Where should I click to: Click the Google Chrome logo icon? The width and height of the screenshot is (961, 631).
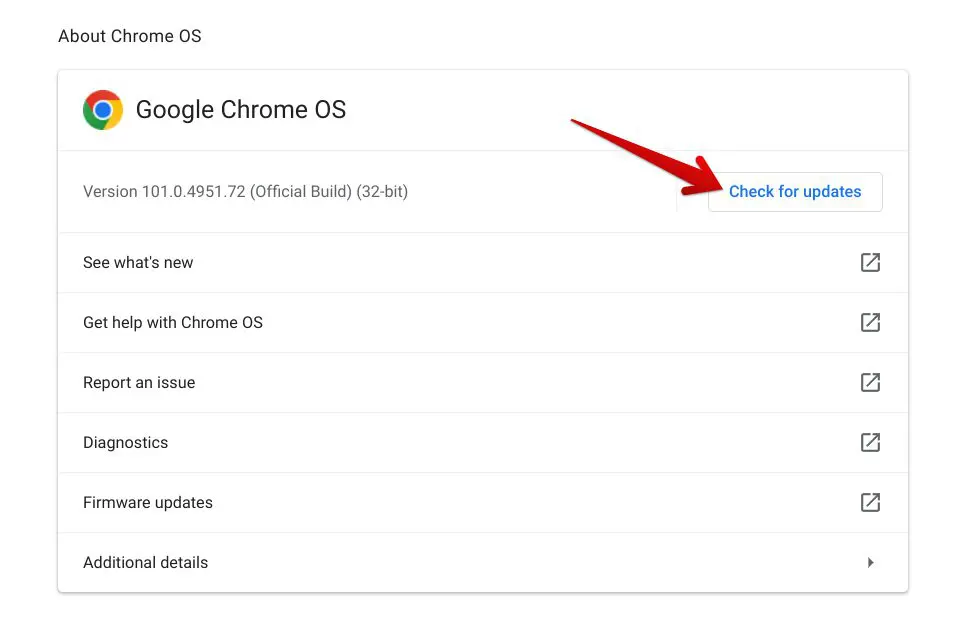pos(103,110)
